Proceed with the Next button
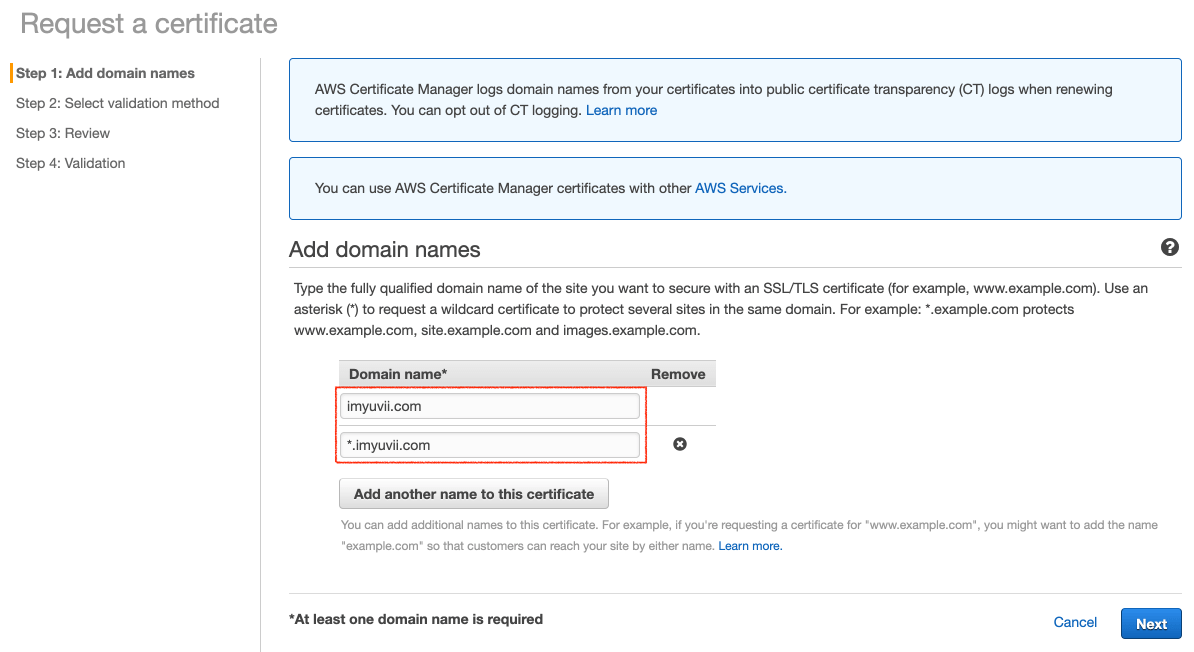The height and width of the screenshot is (652, 1194). pos(1151,624)
